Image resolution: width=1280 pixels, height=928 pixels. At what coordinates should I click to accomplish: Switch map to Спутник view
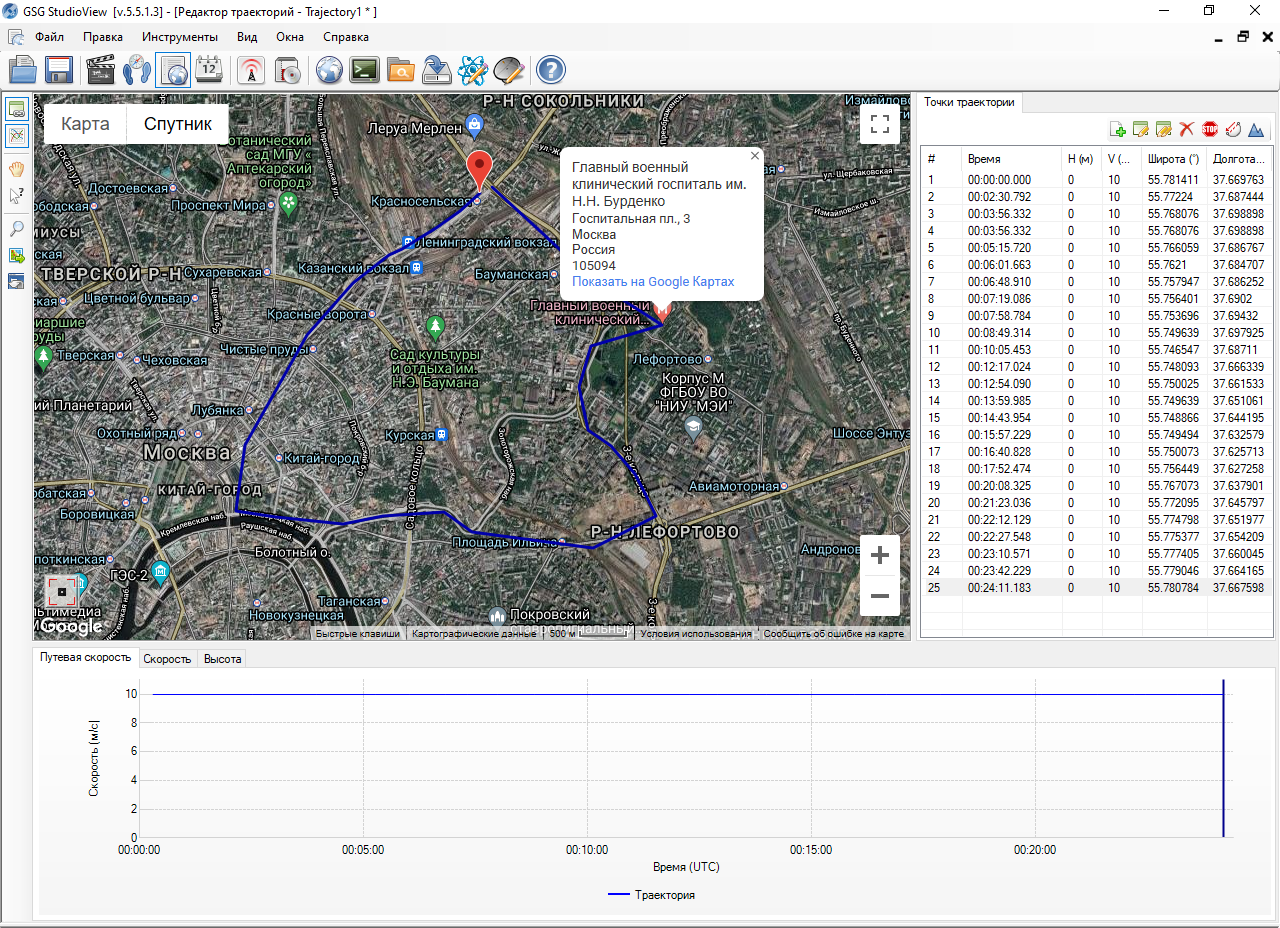click(178, 124)
